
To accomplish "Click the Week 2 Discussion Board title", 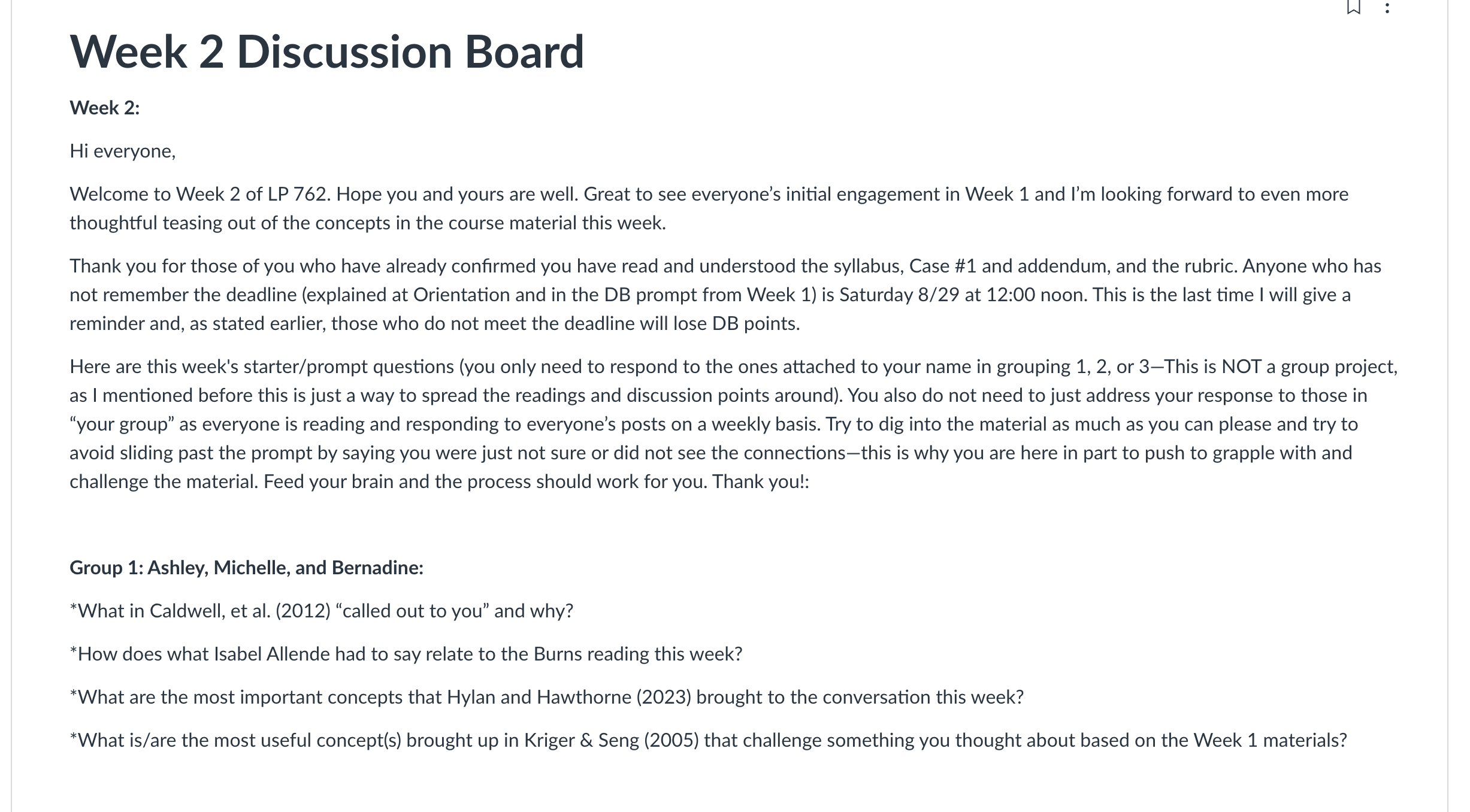I will [x=327, y=51].
